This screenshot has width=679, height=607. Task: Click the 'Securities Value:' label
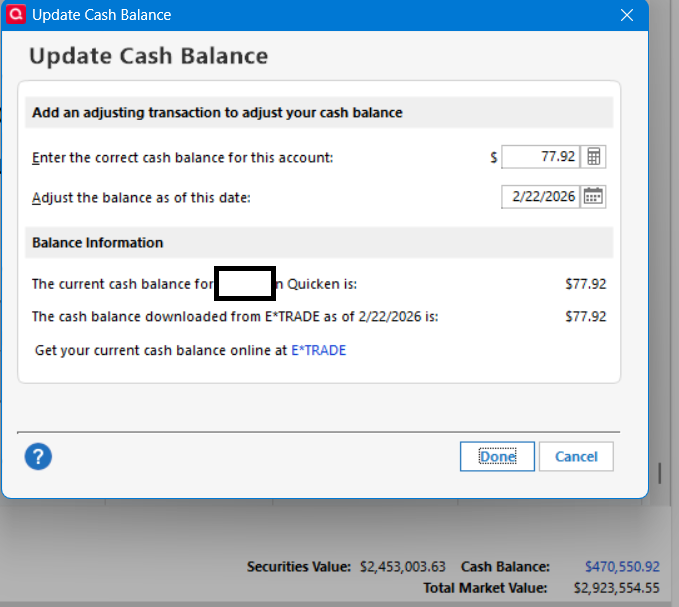click(x=299, y=566)
